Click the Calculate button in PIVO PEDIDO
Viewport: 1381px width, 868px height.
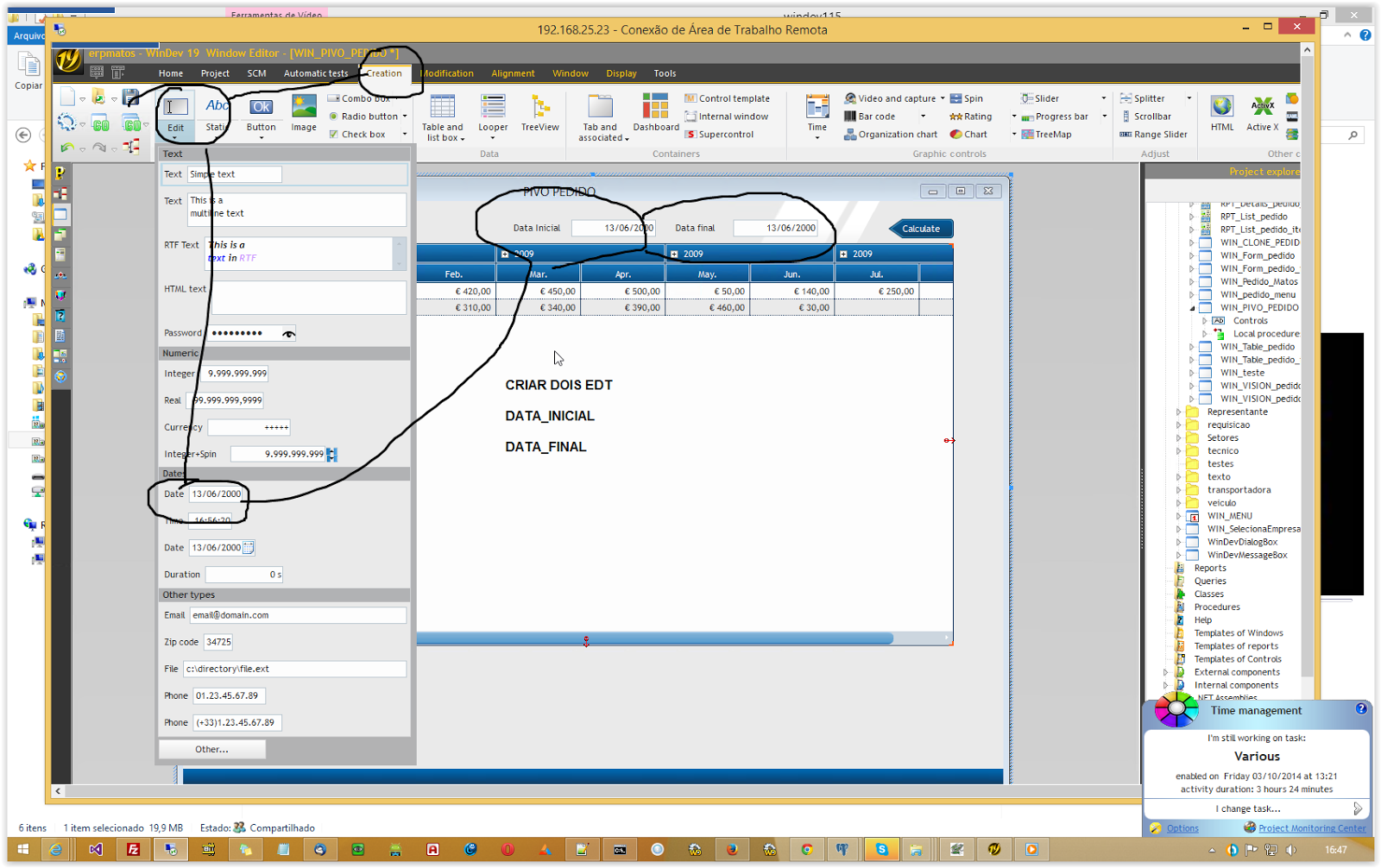click(x=921, y=229)
